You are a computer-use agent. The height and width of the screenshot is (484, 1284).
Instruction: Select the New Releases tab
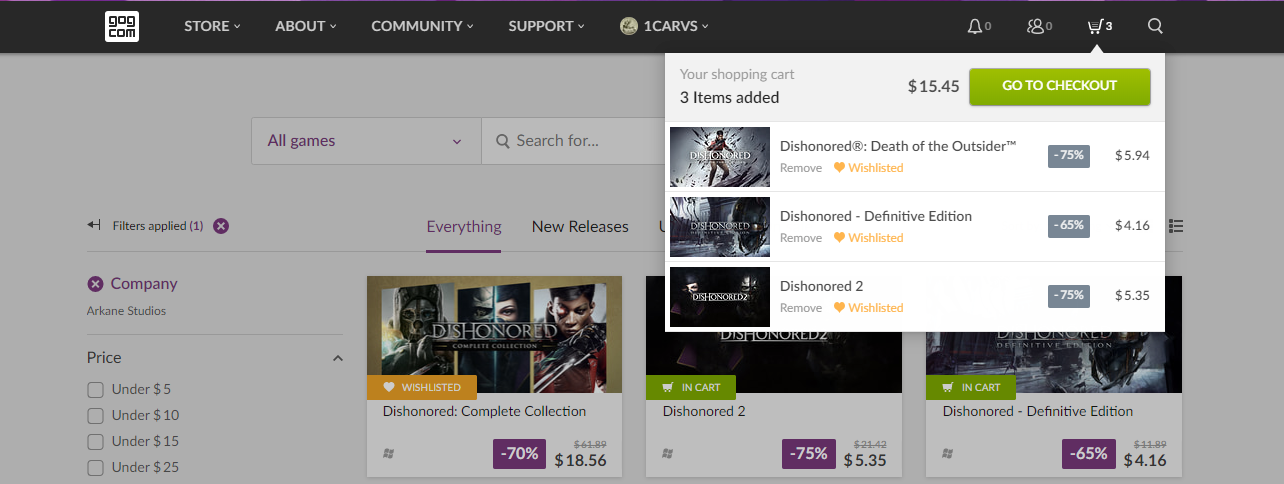pos(580,227)
